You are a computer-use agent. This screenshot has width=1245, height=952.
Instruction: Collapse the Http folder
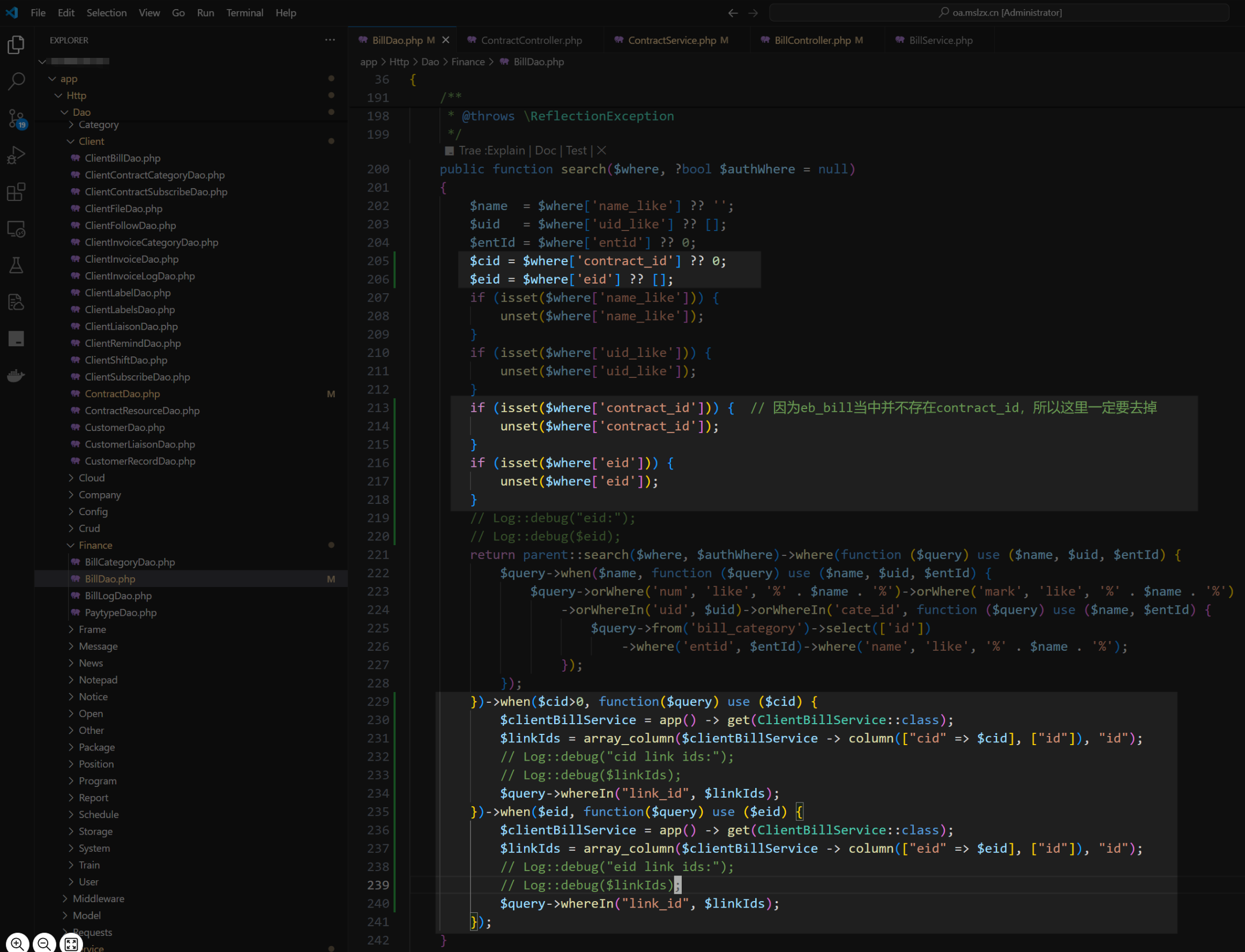58,95
